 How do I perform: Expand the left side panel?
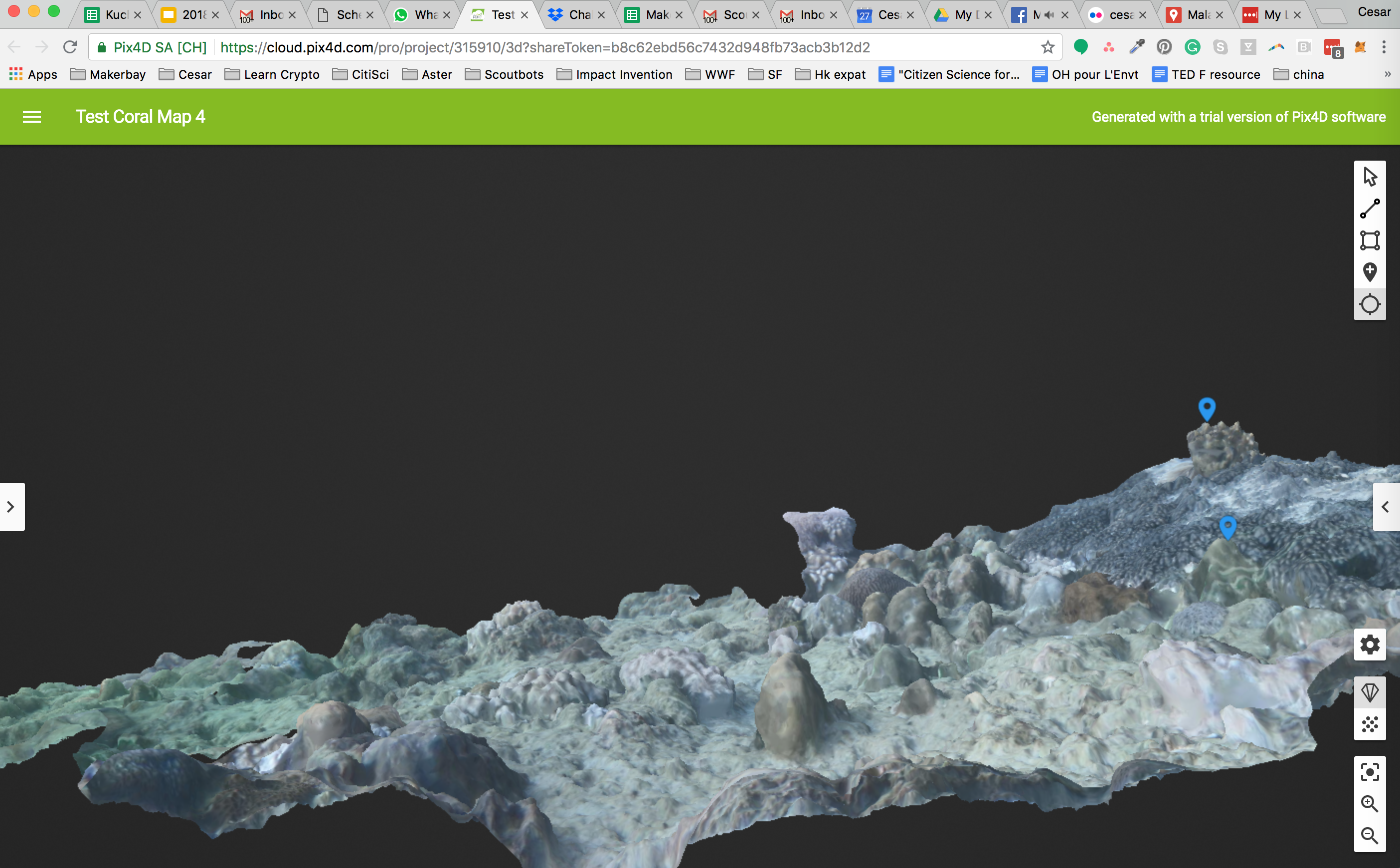pos(11,506)
